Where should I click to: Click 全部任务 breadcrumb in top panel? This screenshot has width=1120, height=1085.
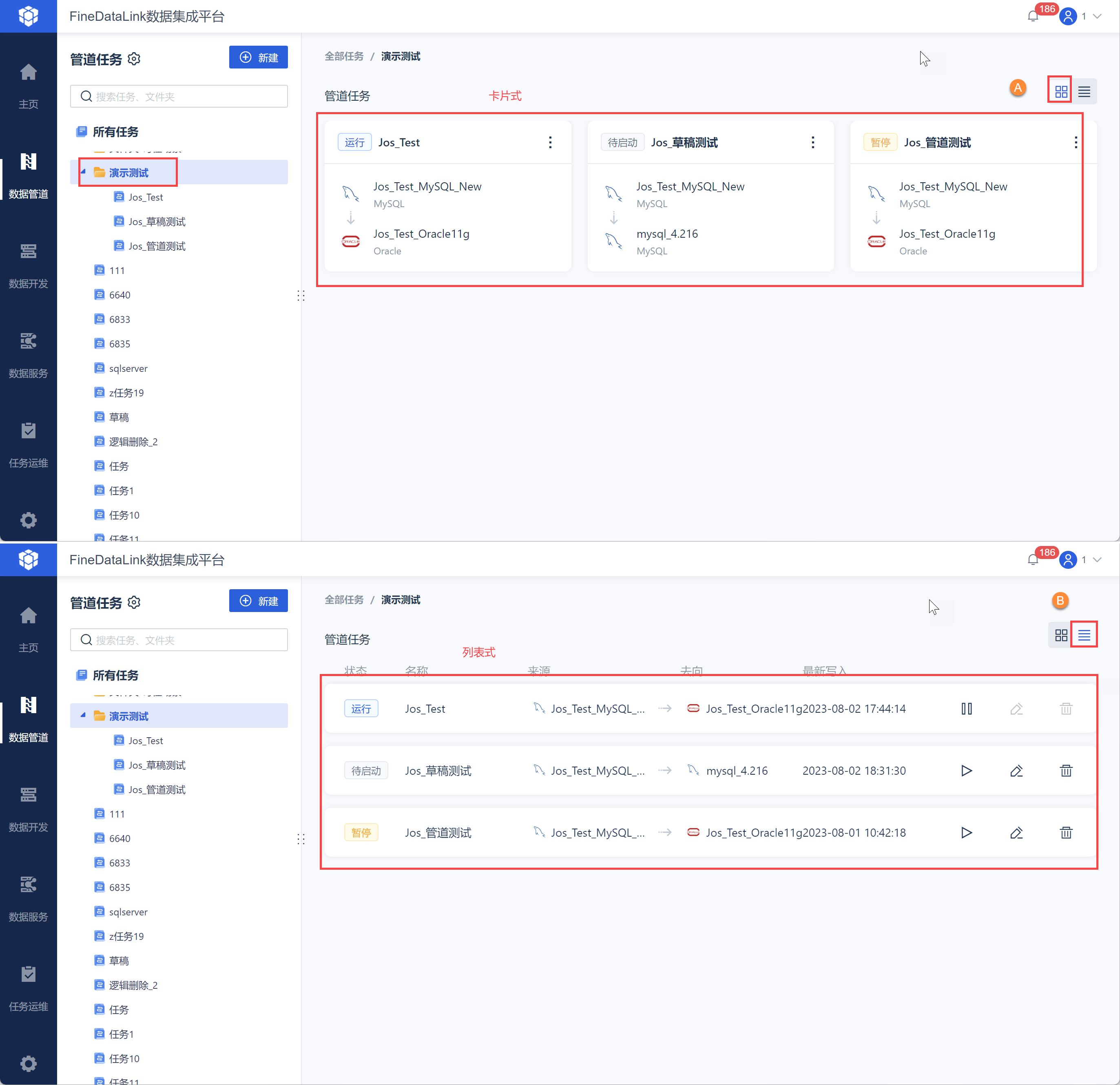click(x=344, y=56)
